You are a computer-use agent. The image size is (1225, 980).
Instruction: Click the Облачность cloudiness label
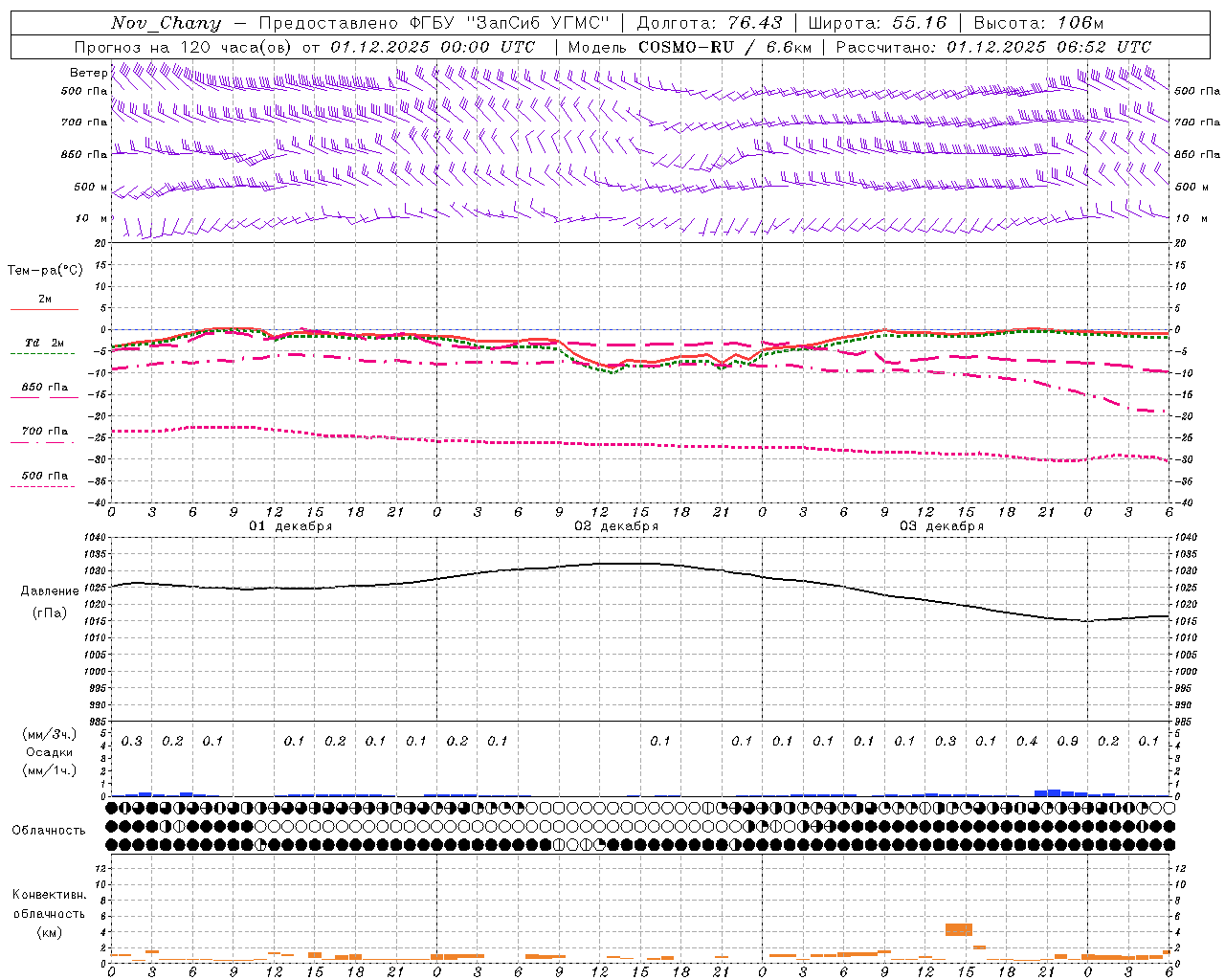(49, 830)
